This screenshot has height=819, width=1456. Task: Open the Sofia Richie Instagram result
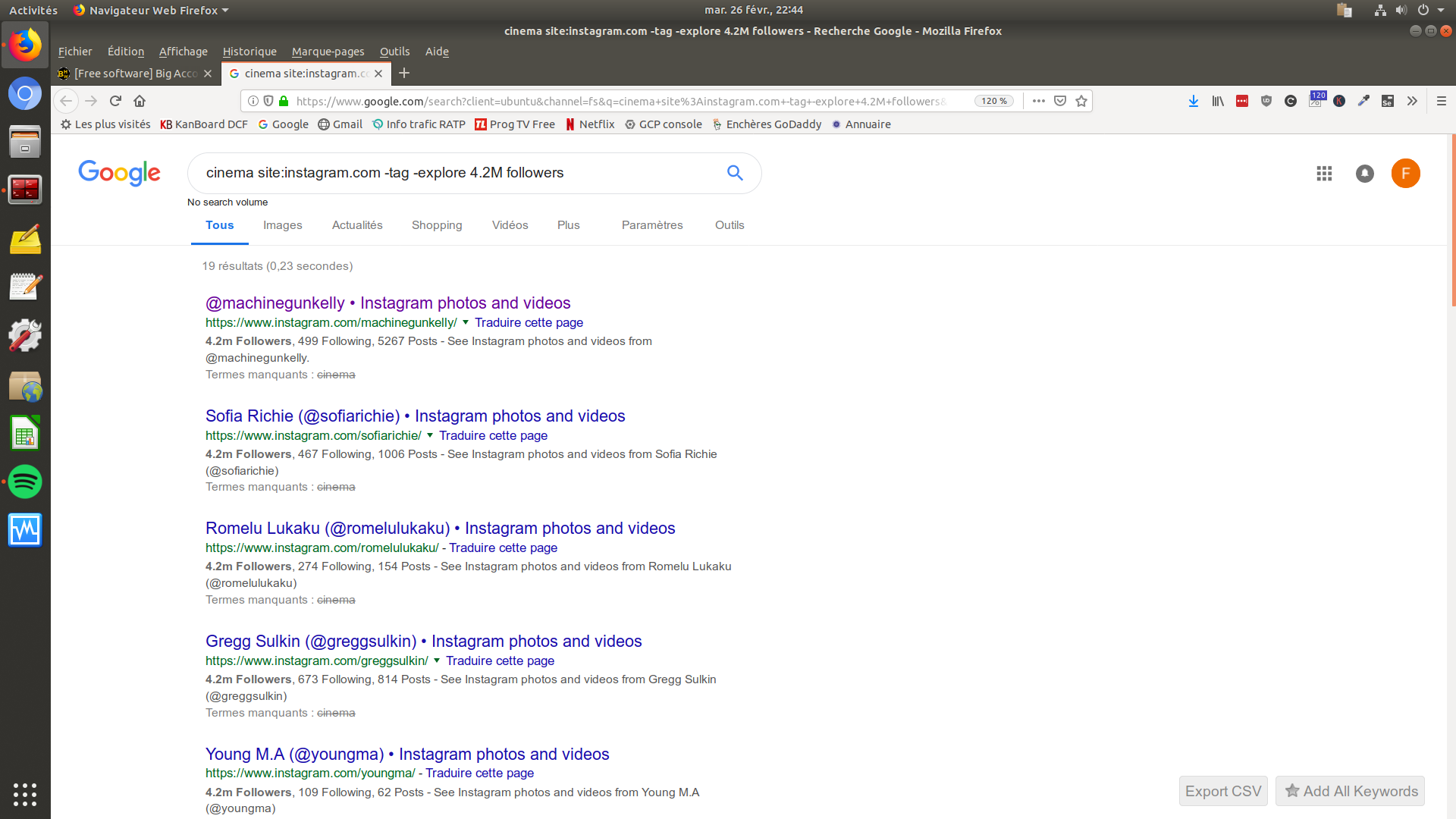click(x=416, y=416)
